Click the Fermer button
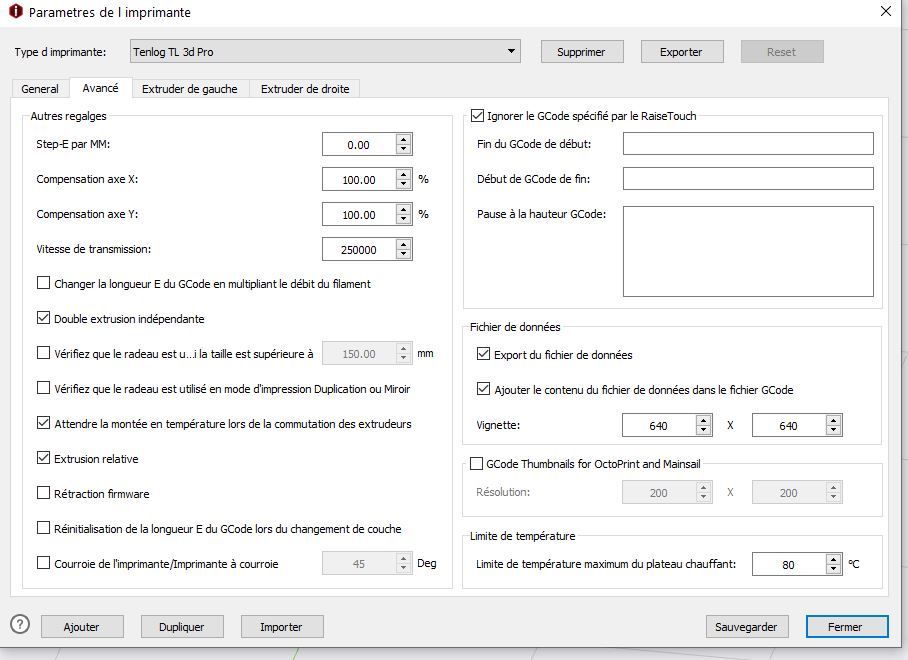The height and width of the screenshot is (660, 908). [x=846, y=626]
